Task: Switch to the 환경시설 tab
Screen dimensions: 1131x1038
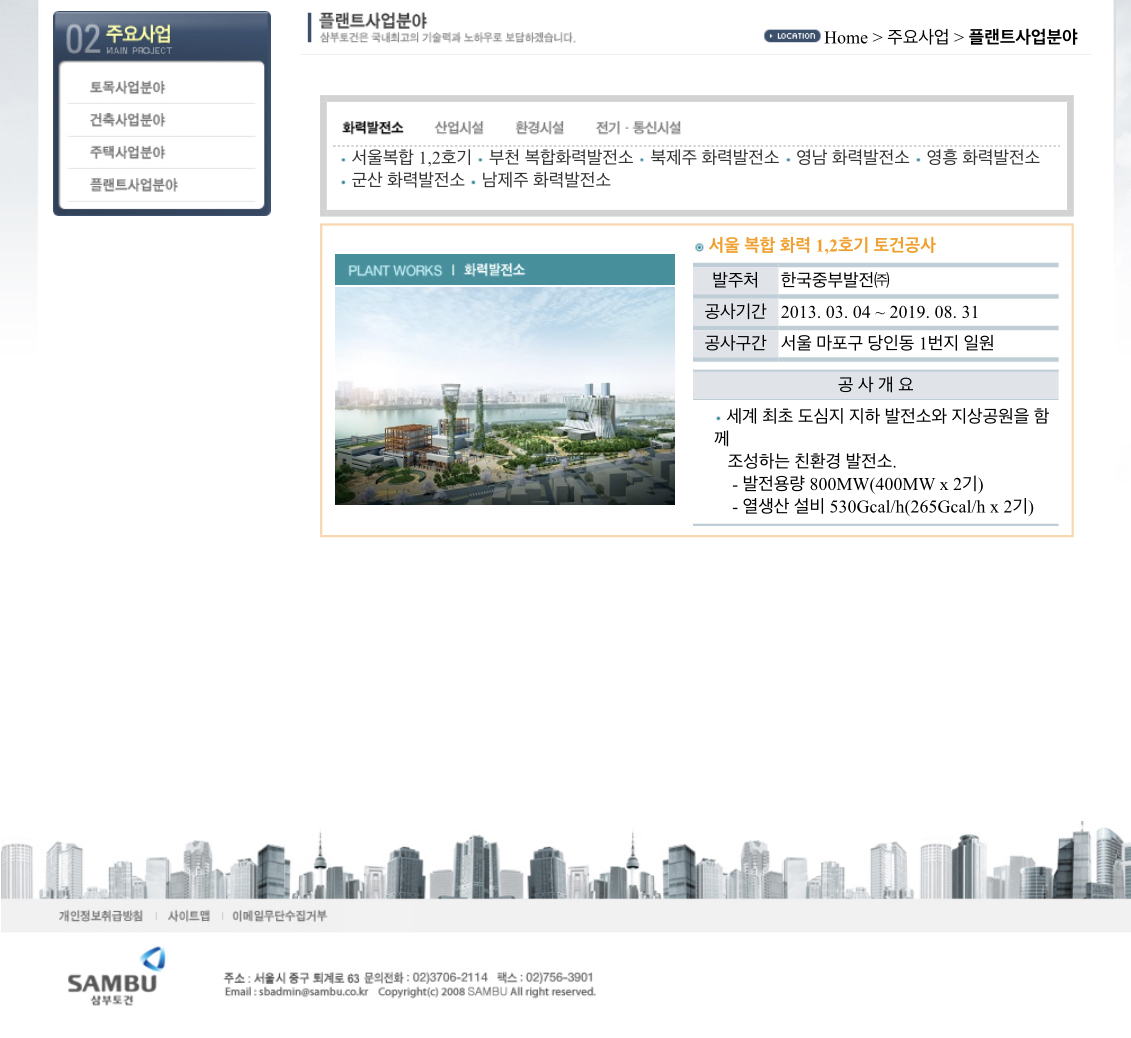Action: click(540, 128)
